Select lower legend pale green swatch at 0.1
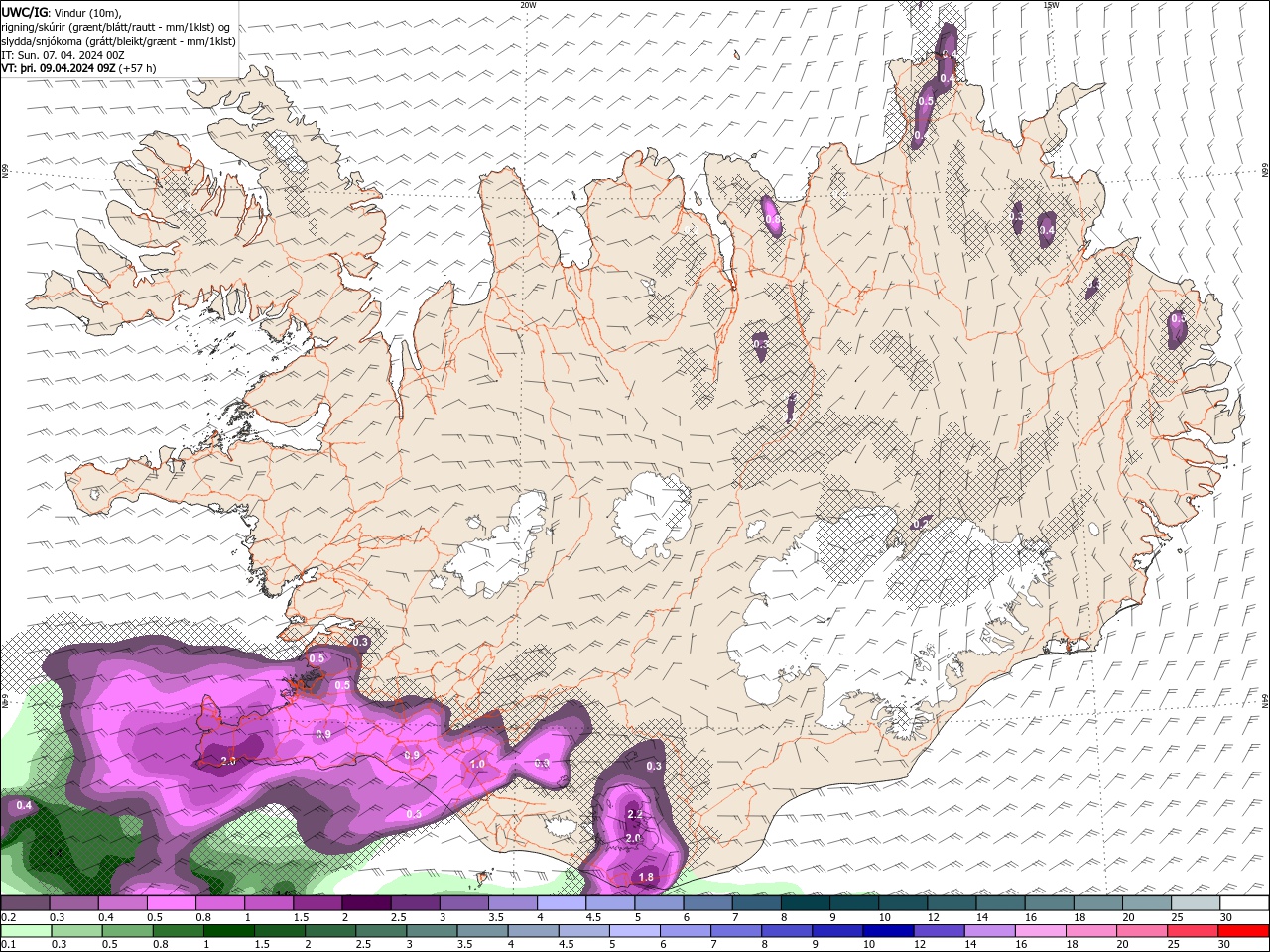Screen dimensions: 1270x952 click(26, 931)
